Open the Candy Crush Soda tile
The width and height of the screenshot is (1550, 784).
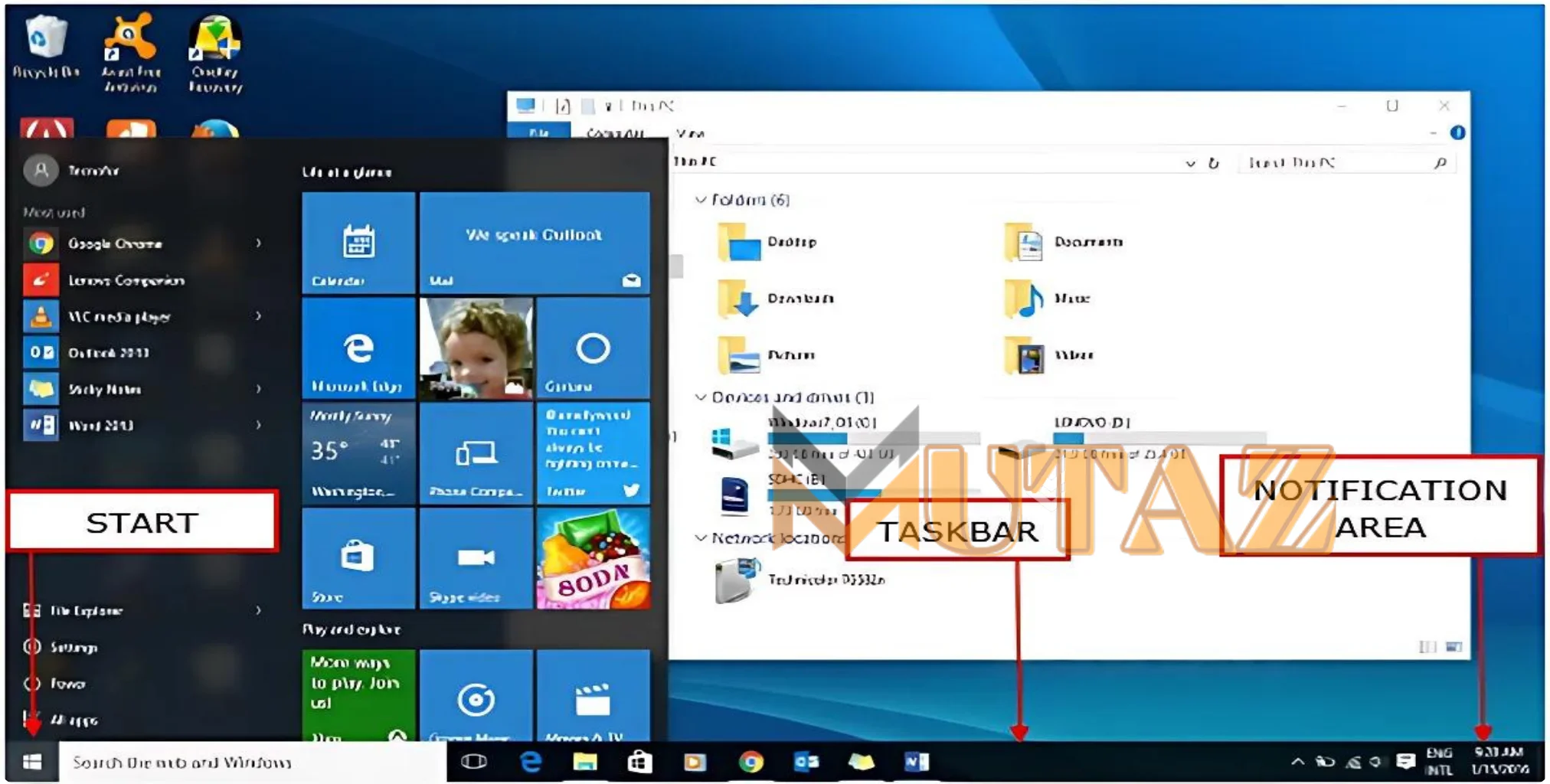594,558
